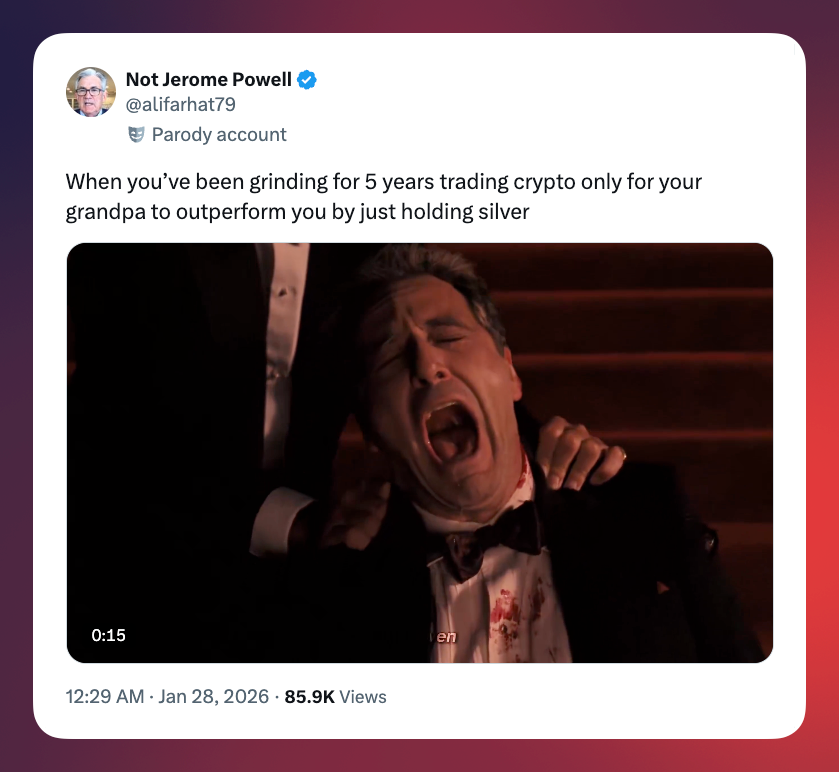Click the subtitle text in the video
The height and width of the screenshot is (772, 839).
(445, 637)
